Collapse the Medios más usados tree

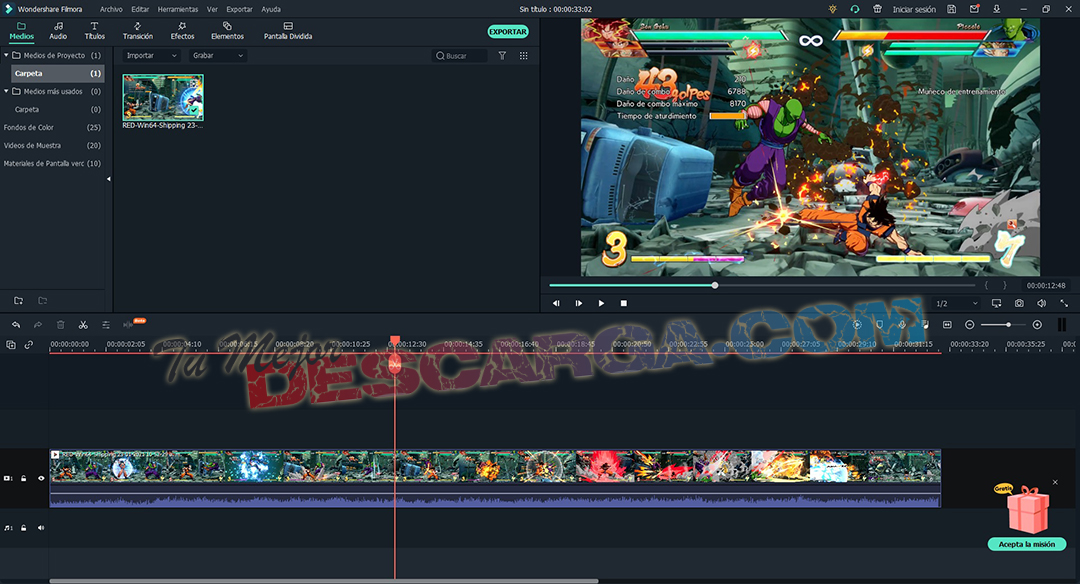coord(6,91)
